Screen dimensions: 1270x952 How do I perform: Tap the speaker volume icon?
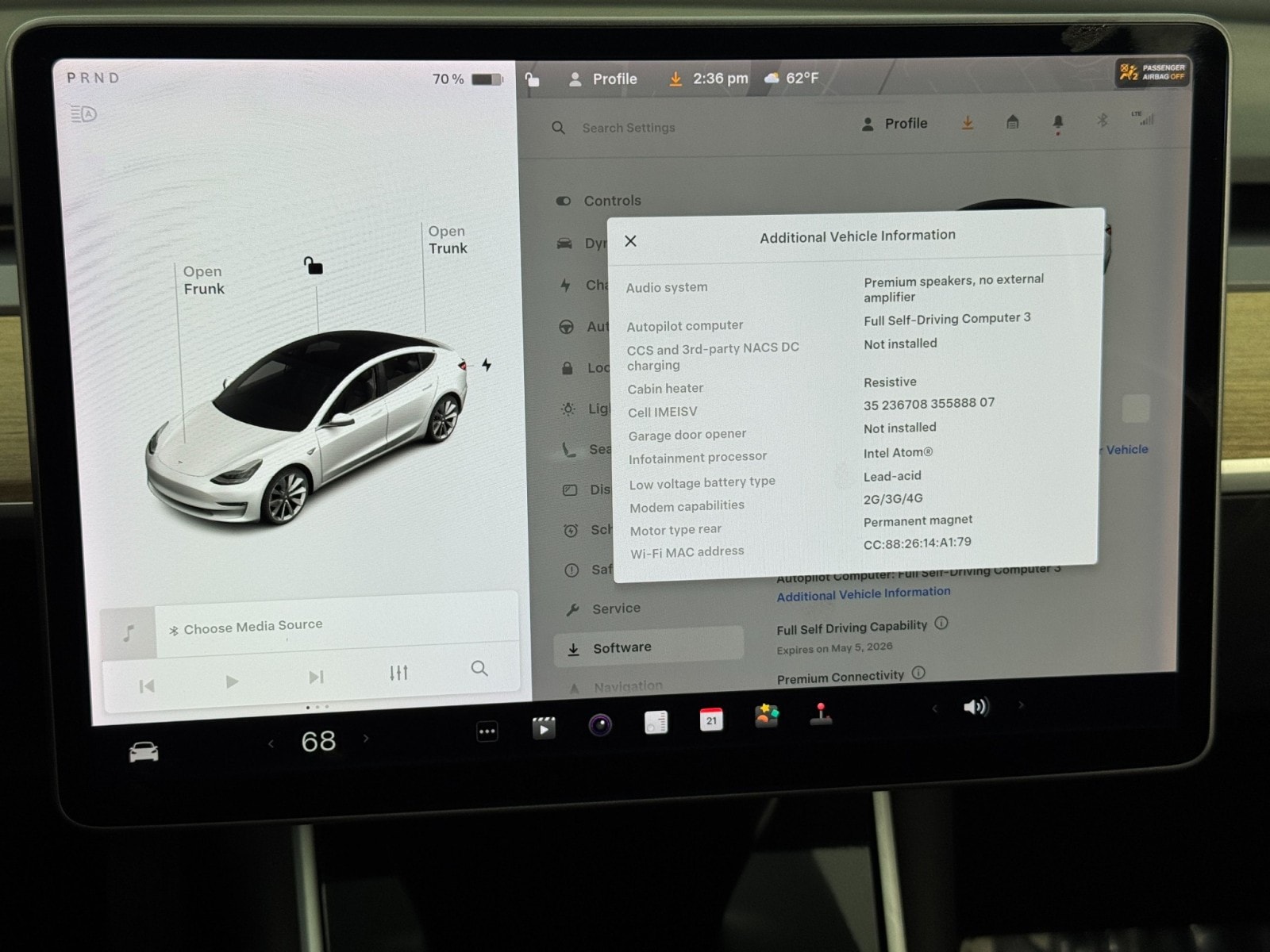click(x=976, y=706)
